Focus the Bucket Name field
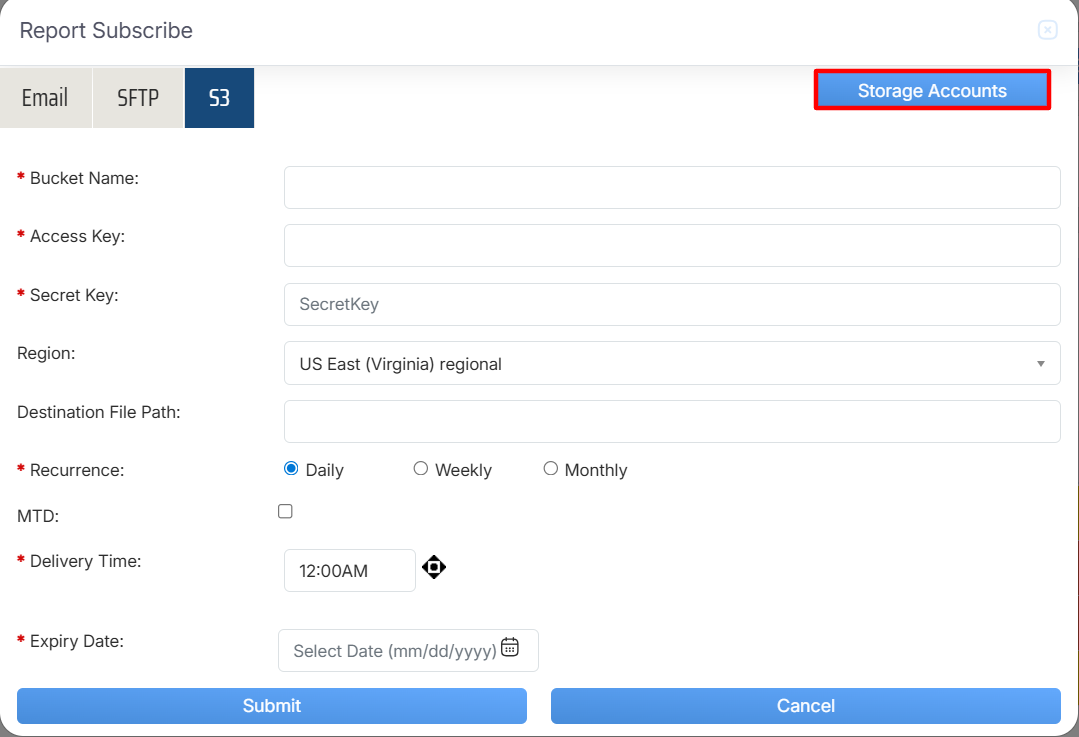 pos(671,188)
